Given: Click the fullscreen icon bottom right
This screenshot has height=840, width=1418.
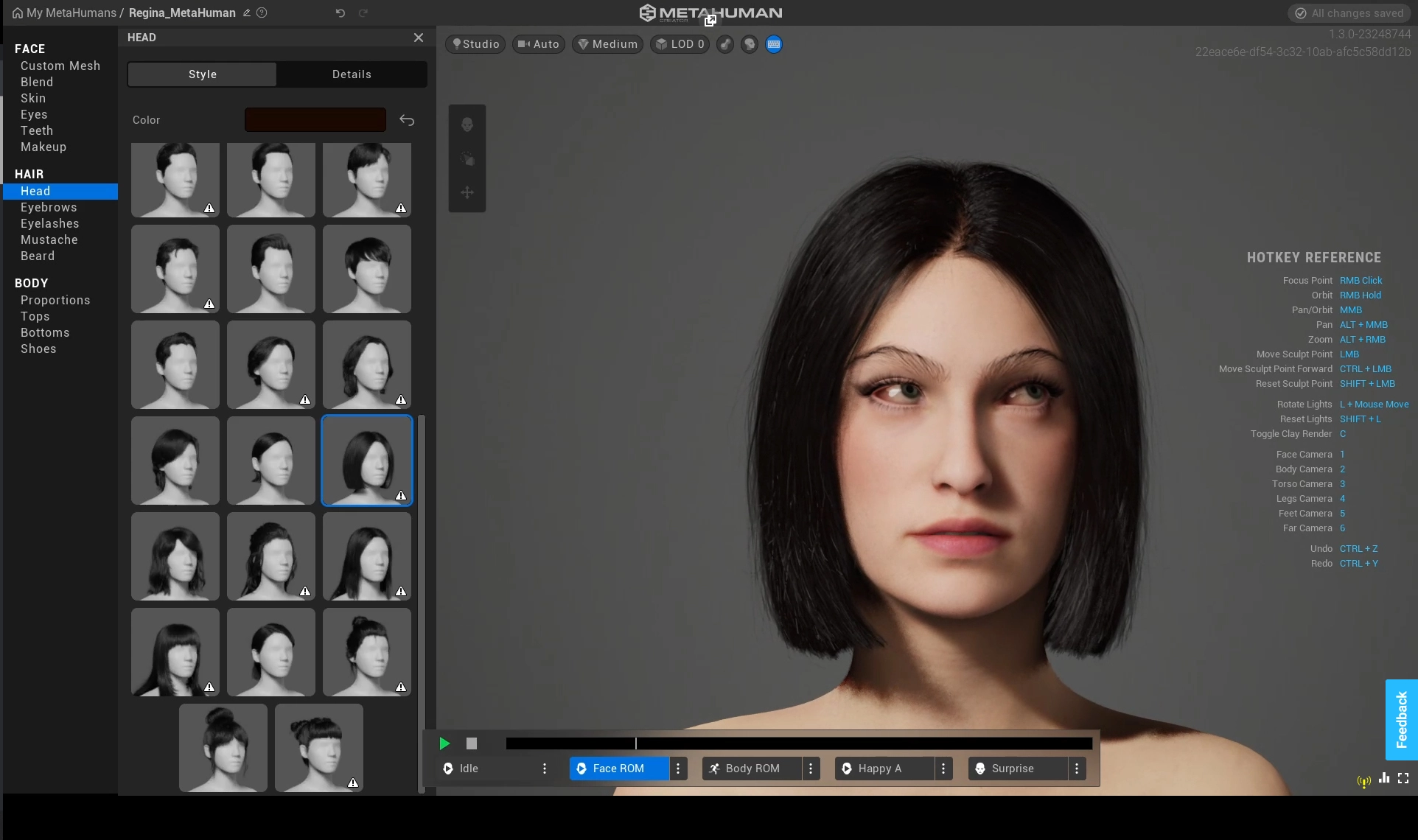Looking at the screenshot, I should point(1403,778).
